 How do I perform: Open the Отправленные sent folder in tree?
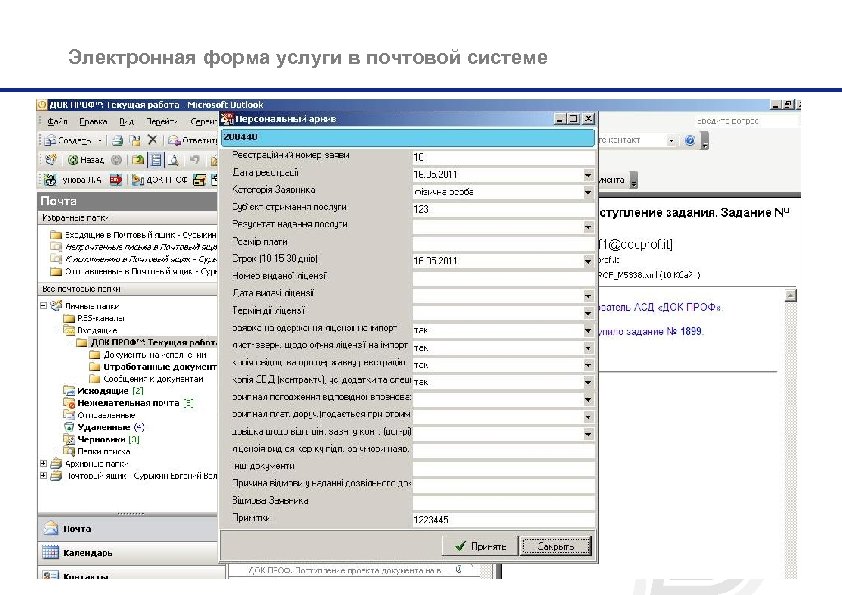point(106,415)
